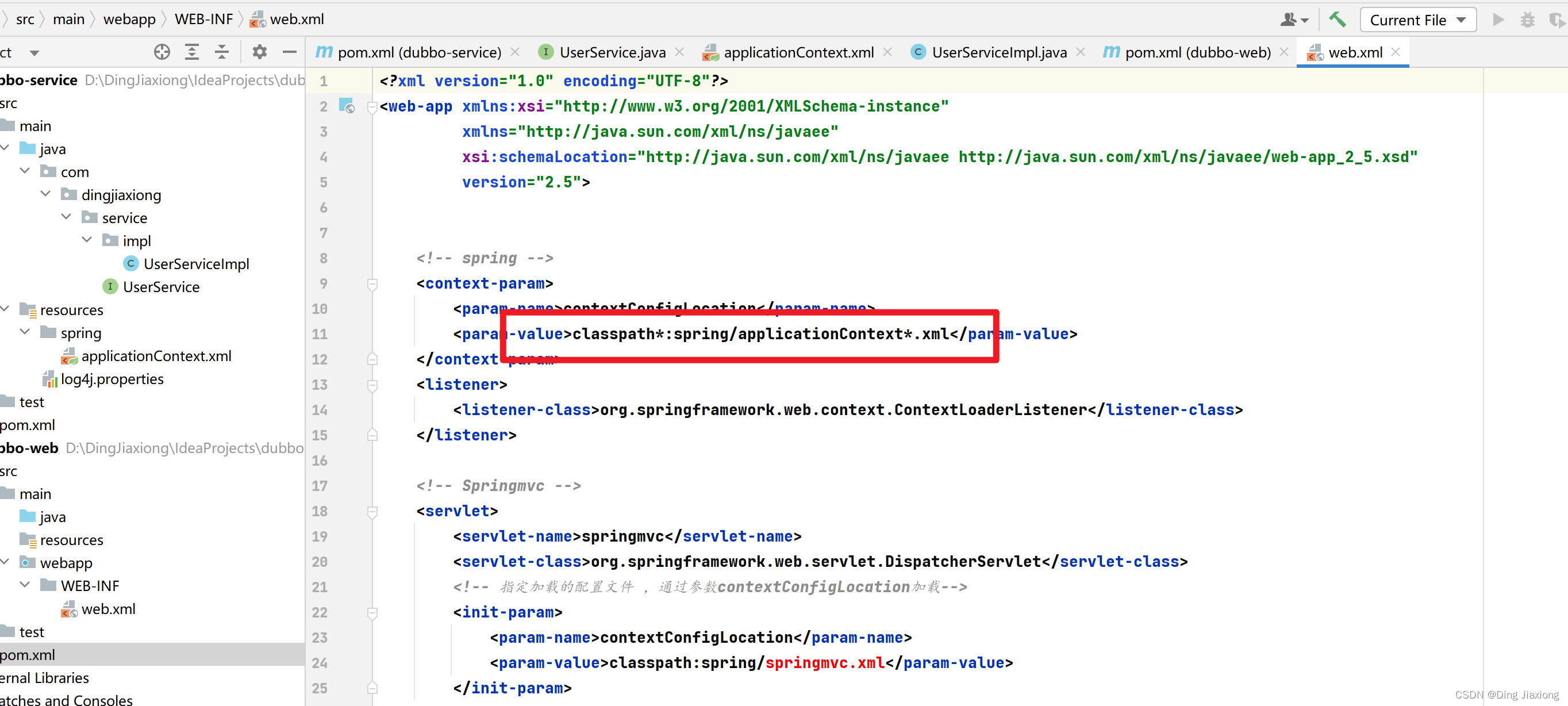Image resolution: width=1568 pixels, height=706 pixels.
Task: Close the pom.xml (dubbo-service) tab
Action: (x=515, y=52)
